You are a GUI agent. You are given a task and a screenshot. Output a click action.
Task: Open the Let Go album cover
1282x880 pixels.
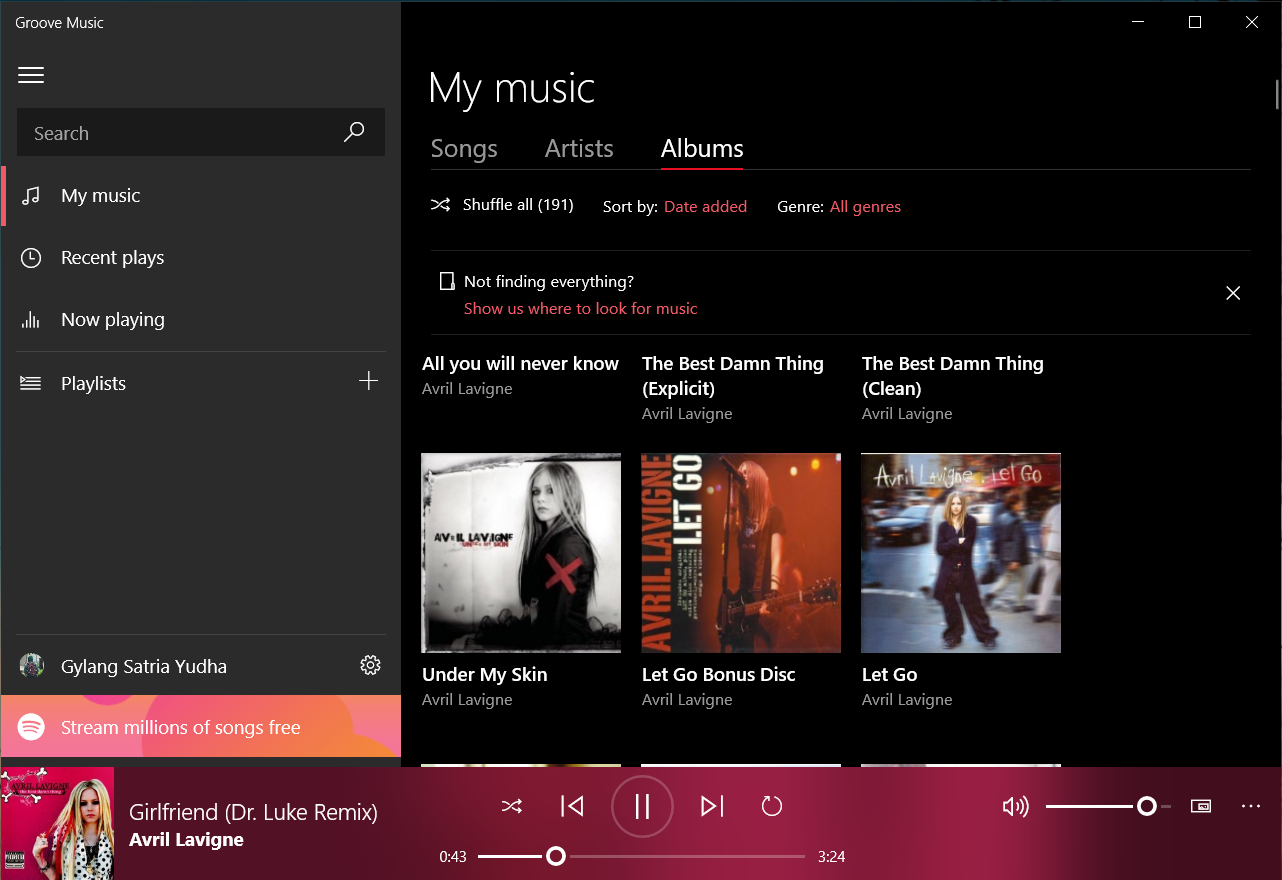(961, 553)
